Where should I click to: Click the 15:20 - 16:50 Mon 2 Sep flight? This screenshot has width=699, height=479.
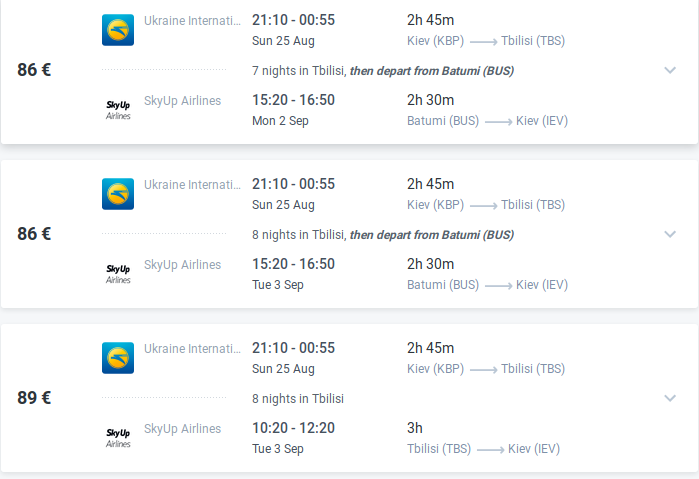(293, 100)
